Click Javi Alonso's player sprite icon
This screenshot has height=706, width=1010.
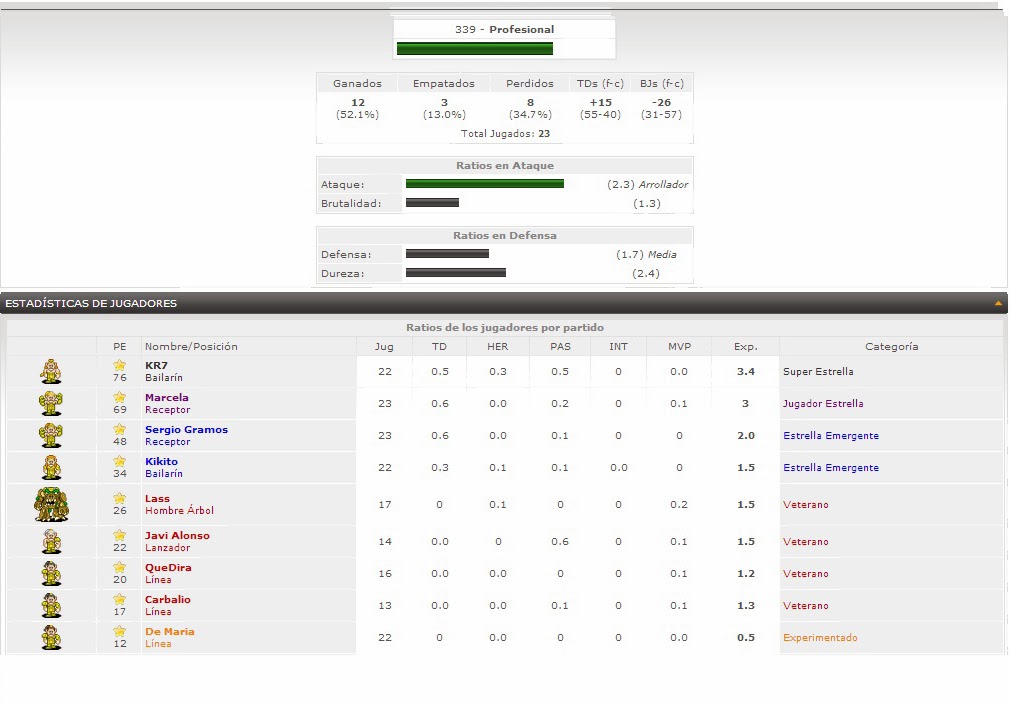[x=51, y=542]
